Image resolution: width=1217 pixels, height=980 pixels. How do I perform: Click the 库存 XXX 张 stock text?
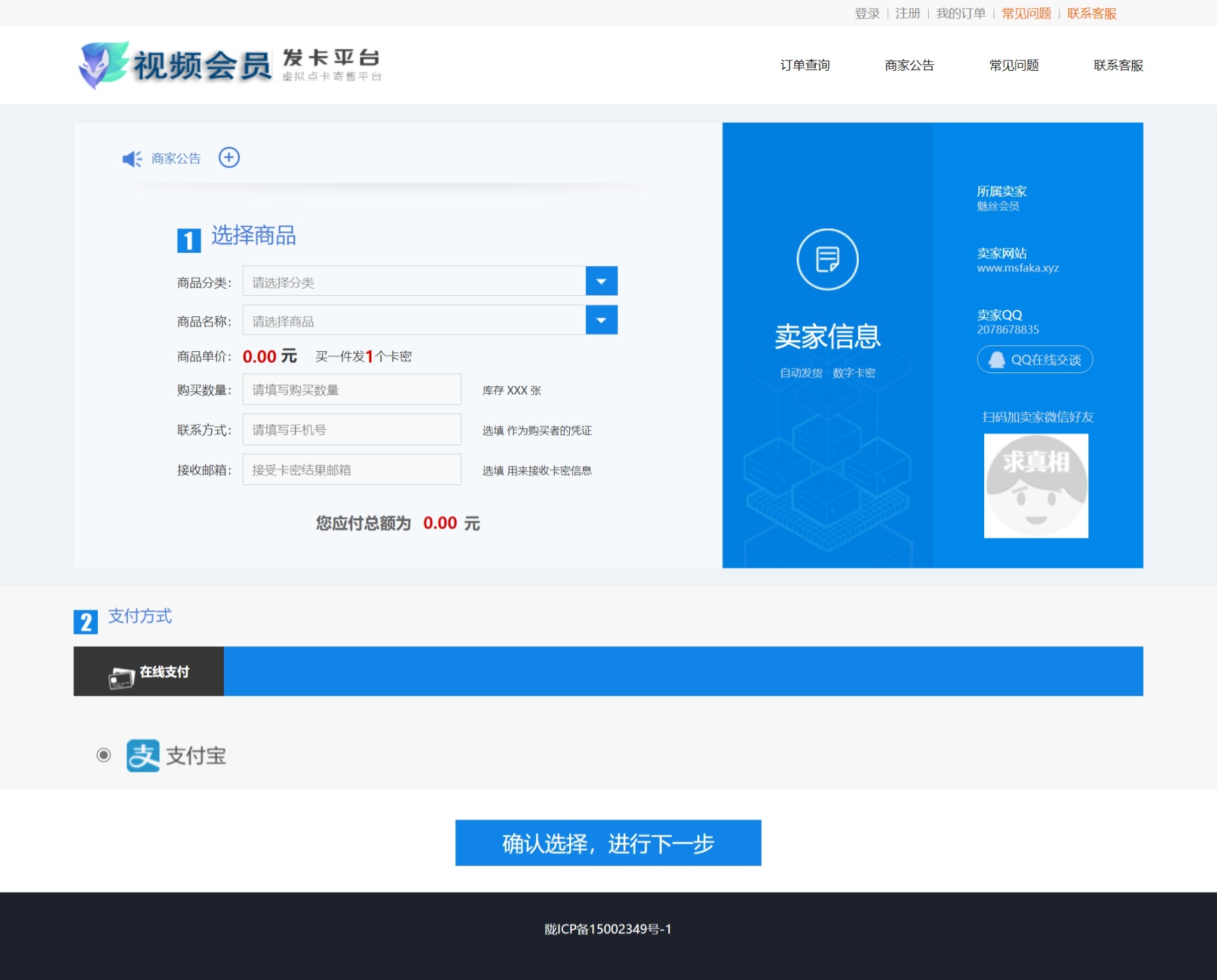512,390
